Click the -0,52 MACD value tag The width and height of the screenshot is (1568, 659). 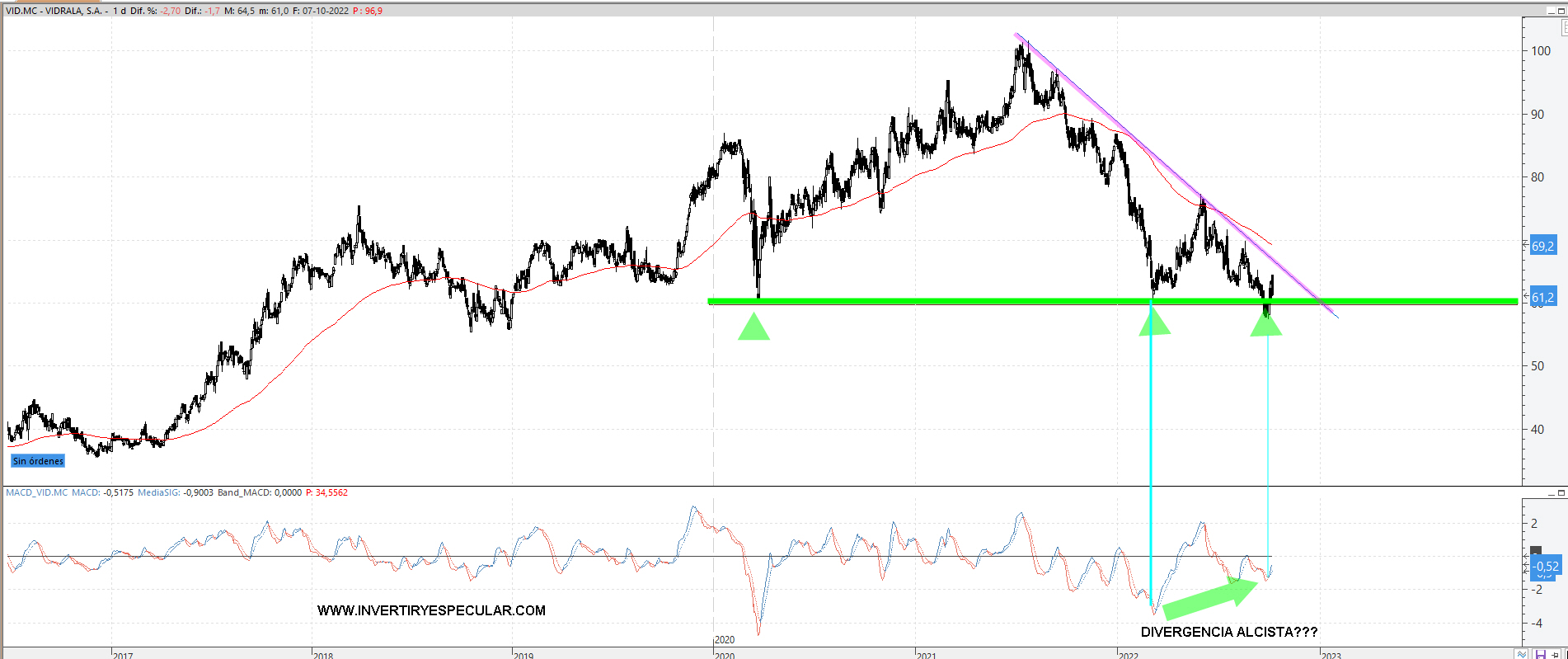click(1546, 566)
